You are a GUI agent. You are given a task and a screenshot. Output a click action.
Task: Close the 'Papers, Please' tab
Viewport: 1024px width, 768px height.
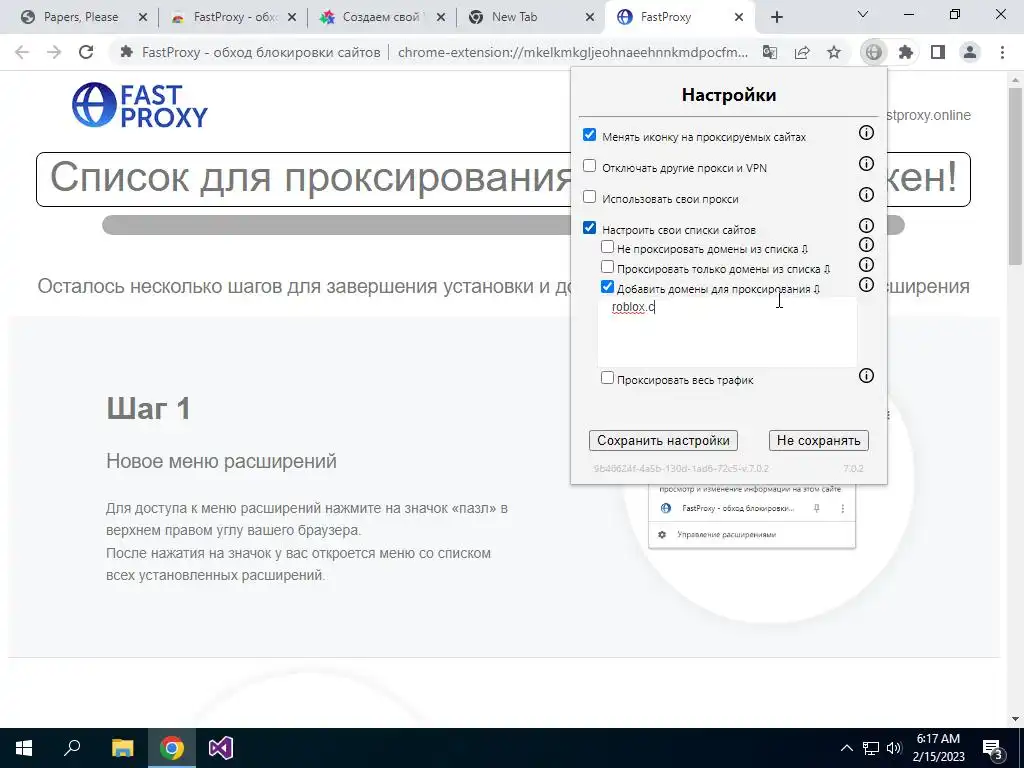(x=143, y=18)
